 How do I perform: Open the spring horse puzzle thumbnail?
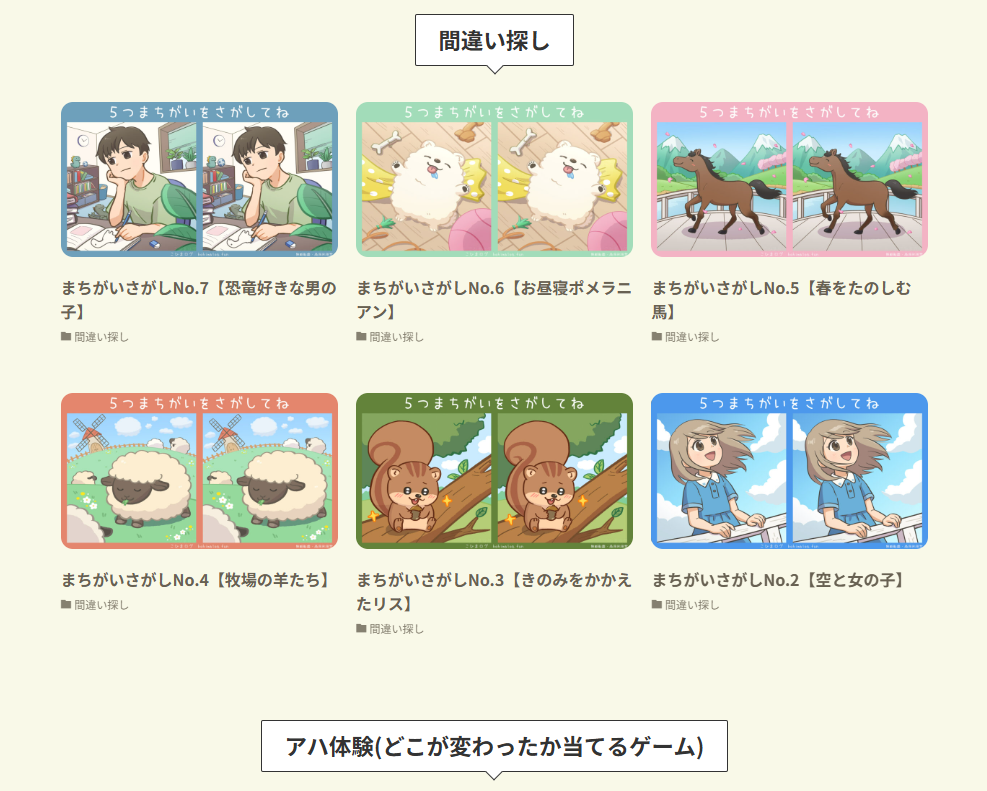pyautogui.click(x=789, y=179)
